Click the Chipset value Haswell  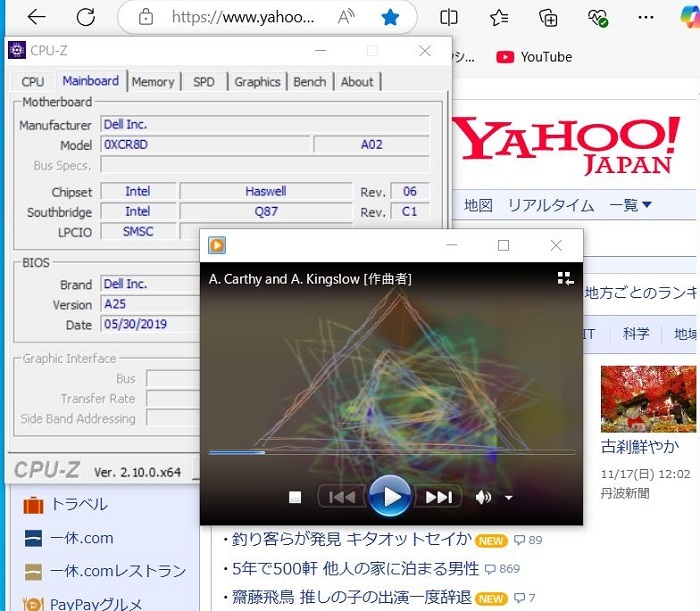pos(266,191)
